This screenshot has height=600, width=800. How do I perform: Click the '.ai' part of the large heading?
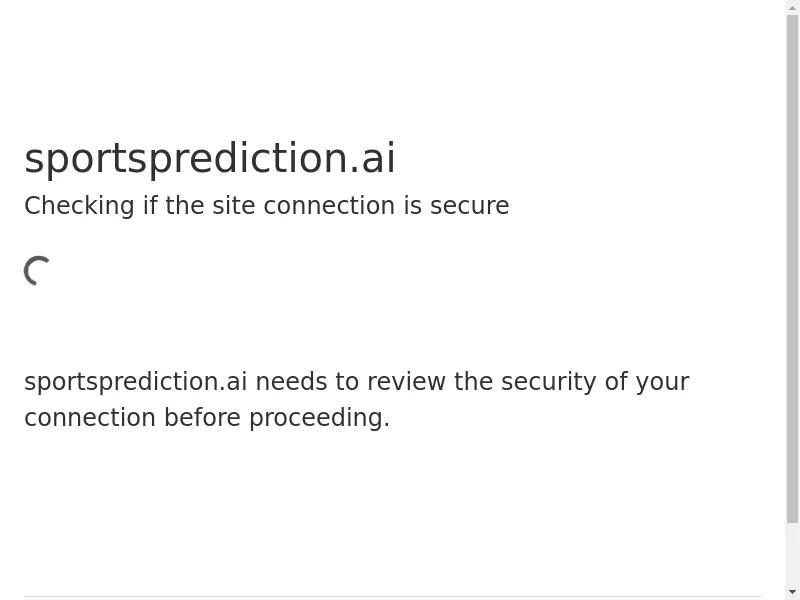point(372,159)
